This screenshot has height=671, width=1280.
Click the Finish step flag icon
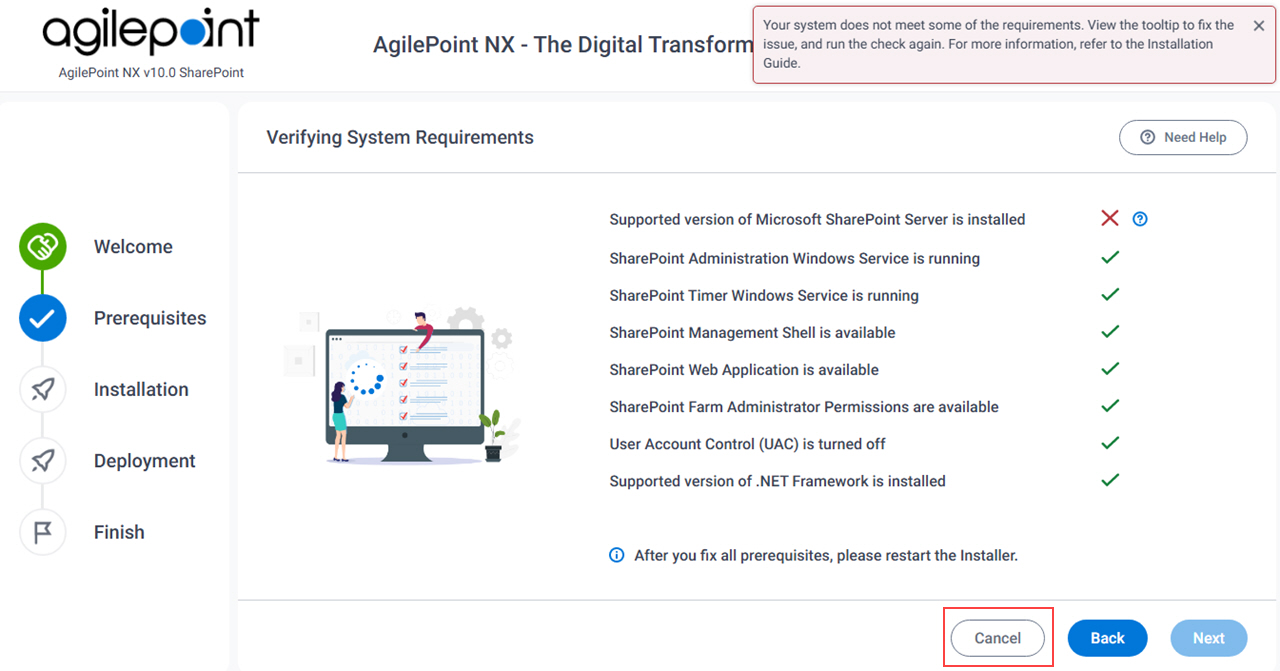click(43, 532)
